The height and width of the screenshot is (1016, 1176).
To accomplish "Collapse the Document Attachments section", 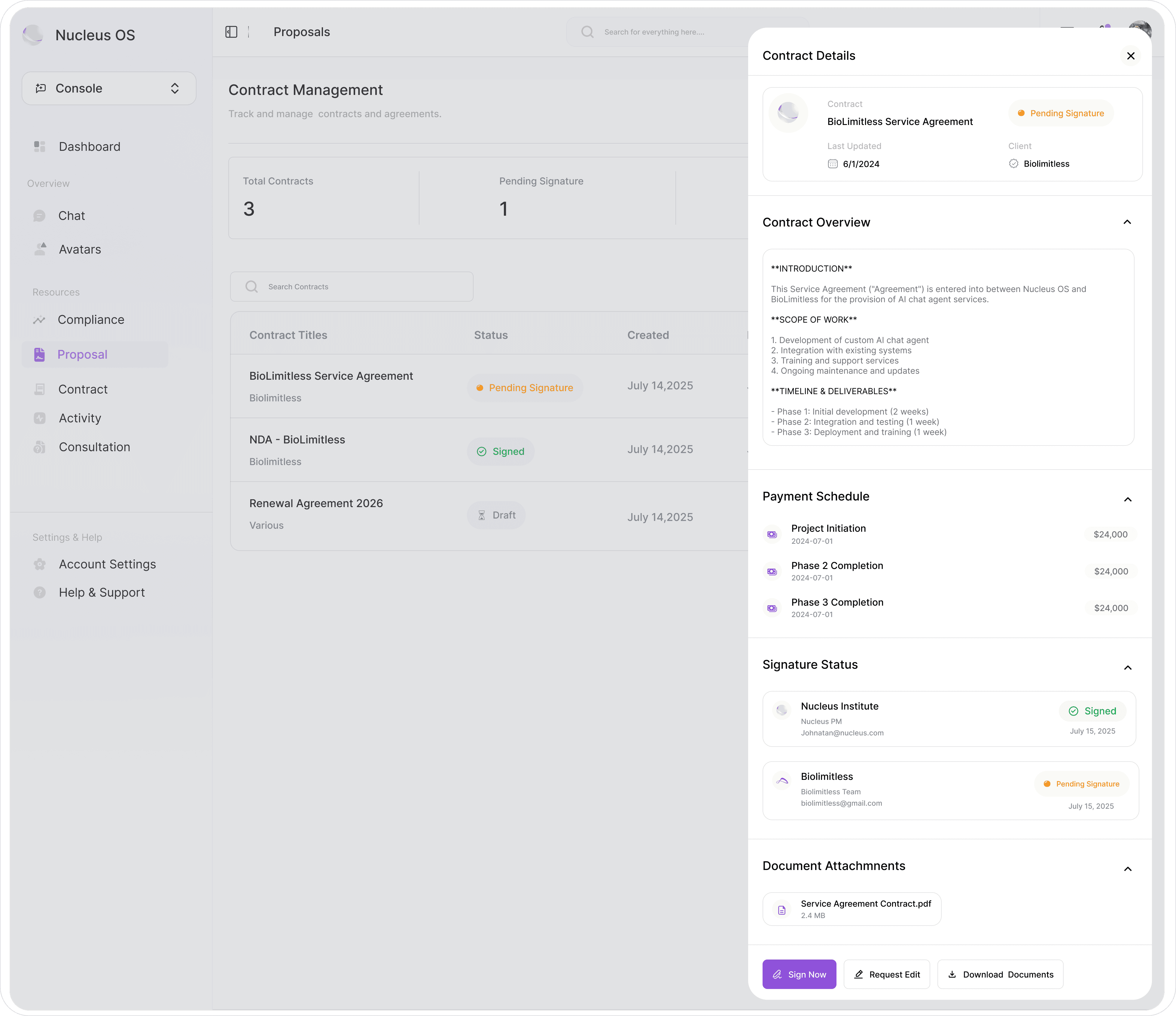I will [1127, 869].
